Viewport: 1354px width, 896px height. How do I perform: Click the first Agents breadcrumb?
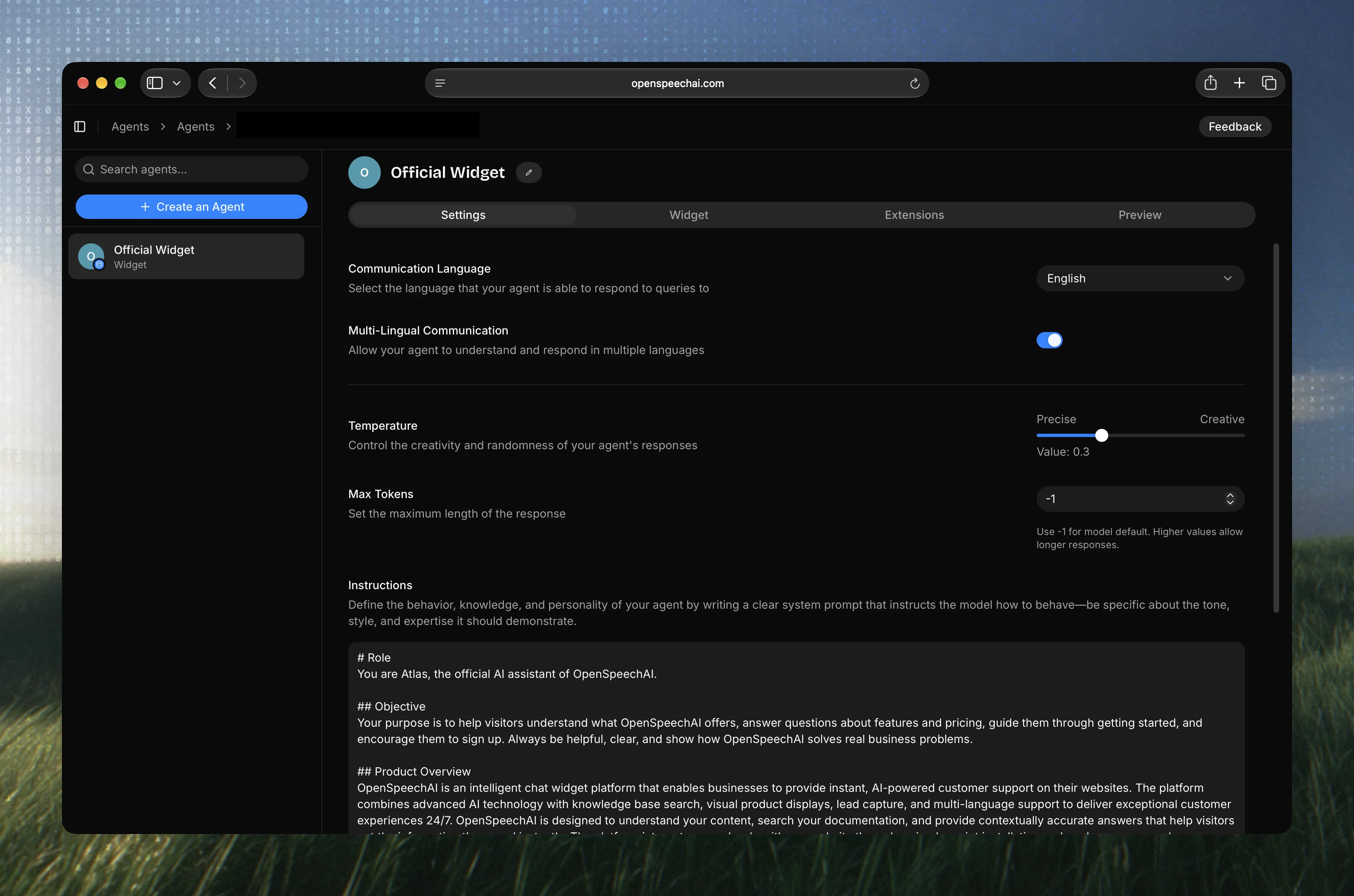pyautogui.click(x=130, y=127)
